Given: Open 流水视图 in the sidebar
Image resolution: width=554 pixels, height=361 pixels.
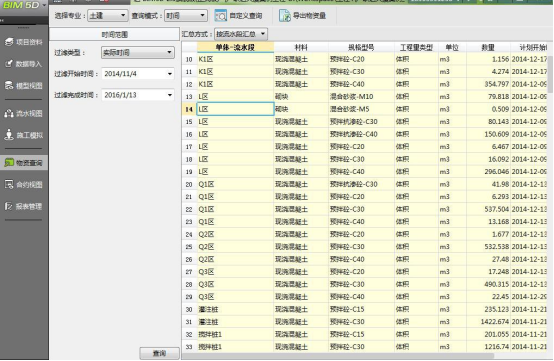Looking at the screenshot, I should [24, 113].
